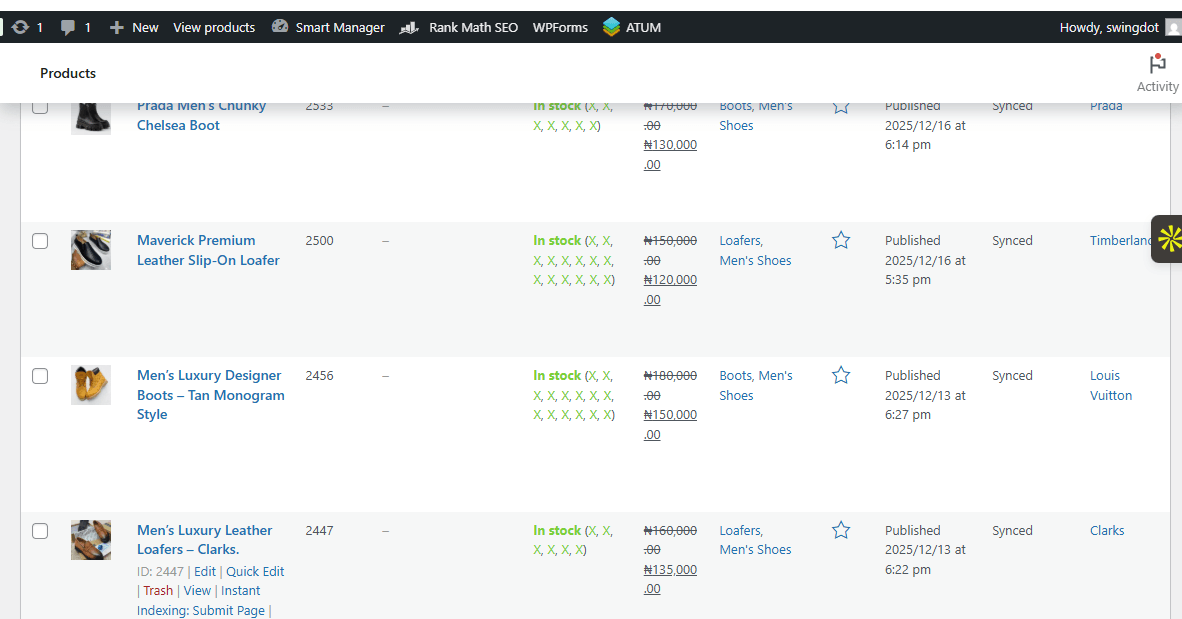1182x619 pixels.
Task: Click SKU value 2500
Action: [x=320, y=241]
